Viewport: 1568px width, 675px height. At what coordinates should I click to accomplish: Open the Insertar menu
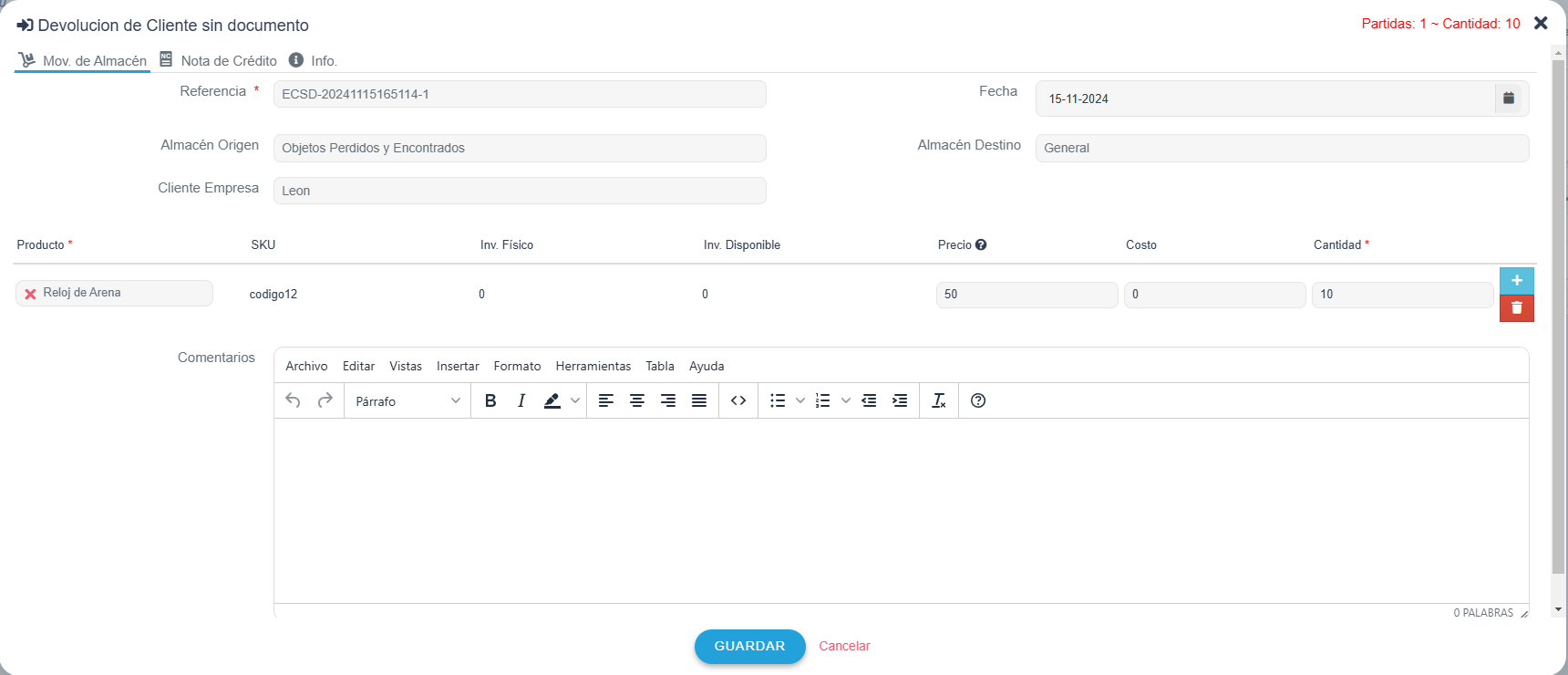458,366
